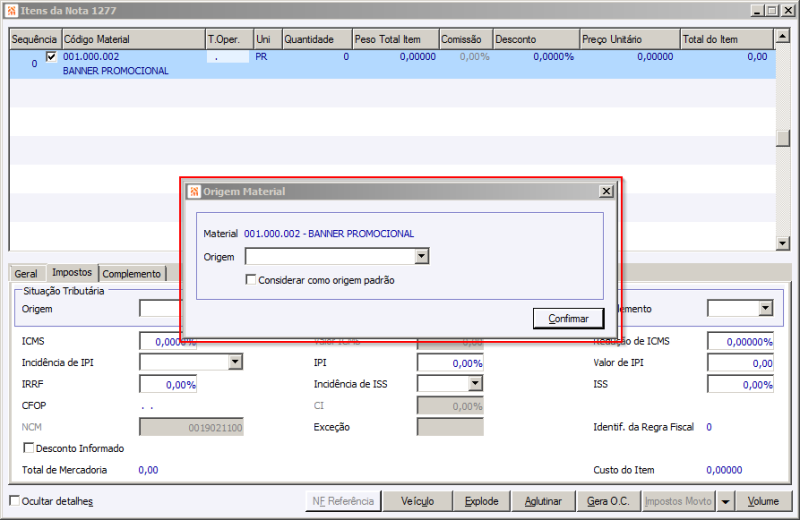Click the Impostos Movto button
Viewport: 800px width, 520px height.
tap(678, 501)
